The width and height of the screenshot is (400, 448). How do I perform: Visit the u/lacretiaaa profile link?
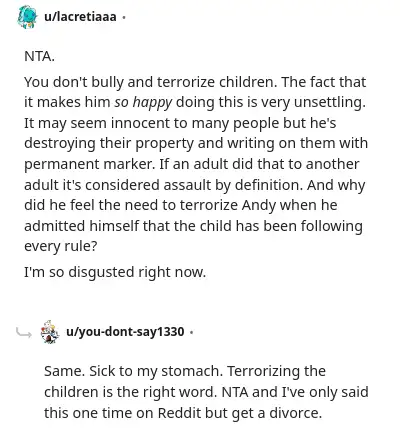80,16
